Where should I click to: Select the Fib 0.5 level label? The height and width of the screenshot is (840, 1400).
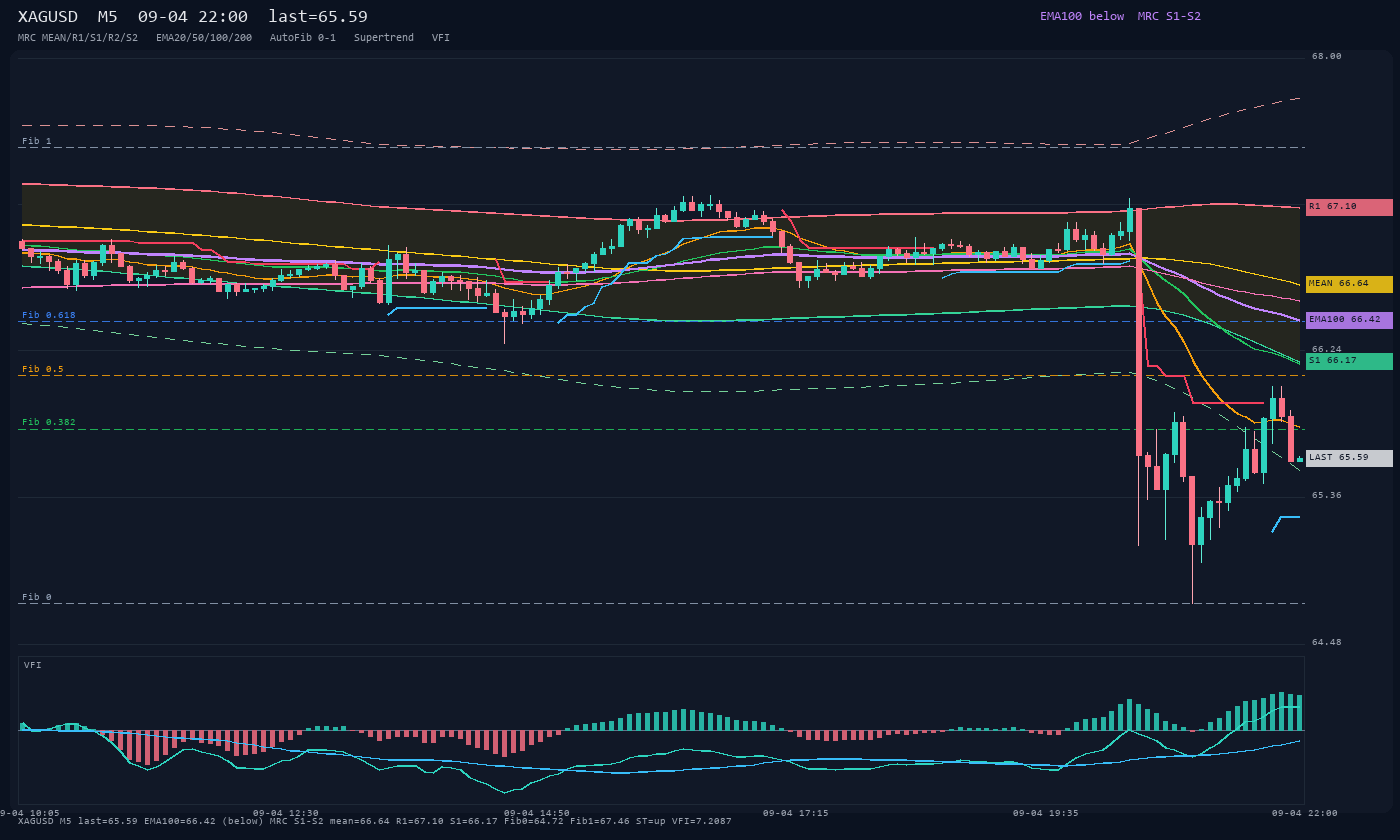tap(43, 369)
